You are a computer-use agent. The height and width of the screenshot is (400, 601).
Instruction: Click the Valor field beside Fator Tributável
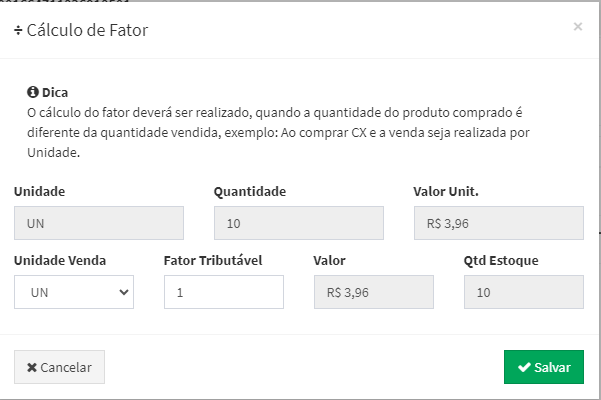coord(373,292)
